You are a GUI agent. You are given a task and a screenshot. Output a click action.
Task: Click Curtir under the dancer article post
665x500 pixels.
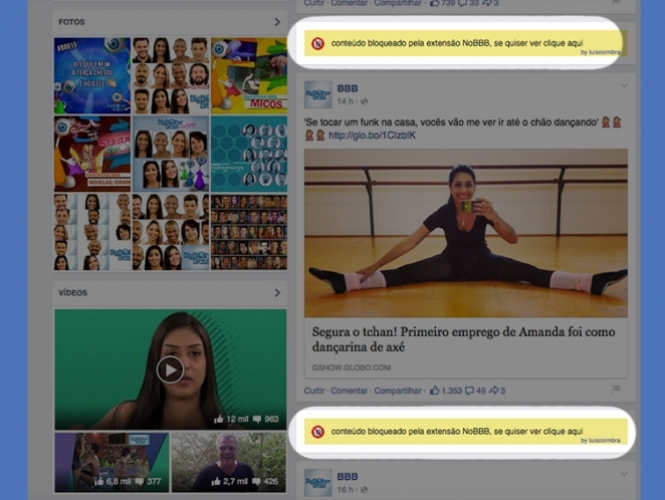pyautogui.click(x=315, y=390)
